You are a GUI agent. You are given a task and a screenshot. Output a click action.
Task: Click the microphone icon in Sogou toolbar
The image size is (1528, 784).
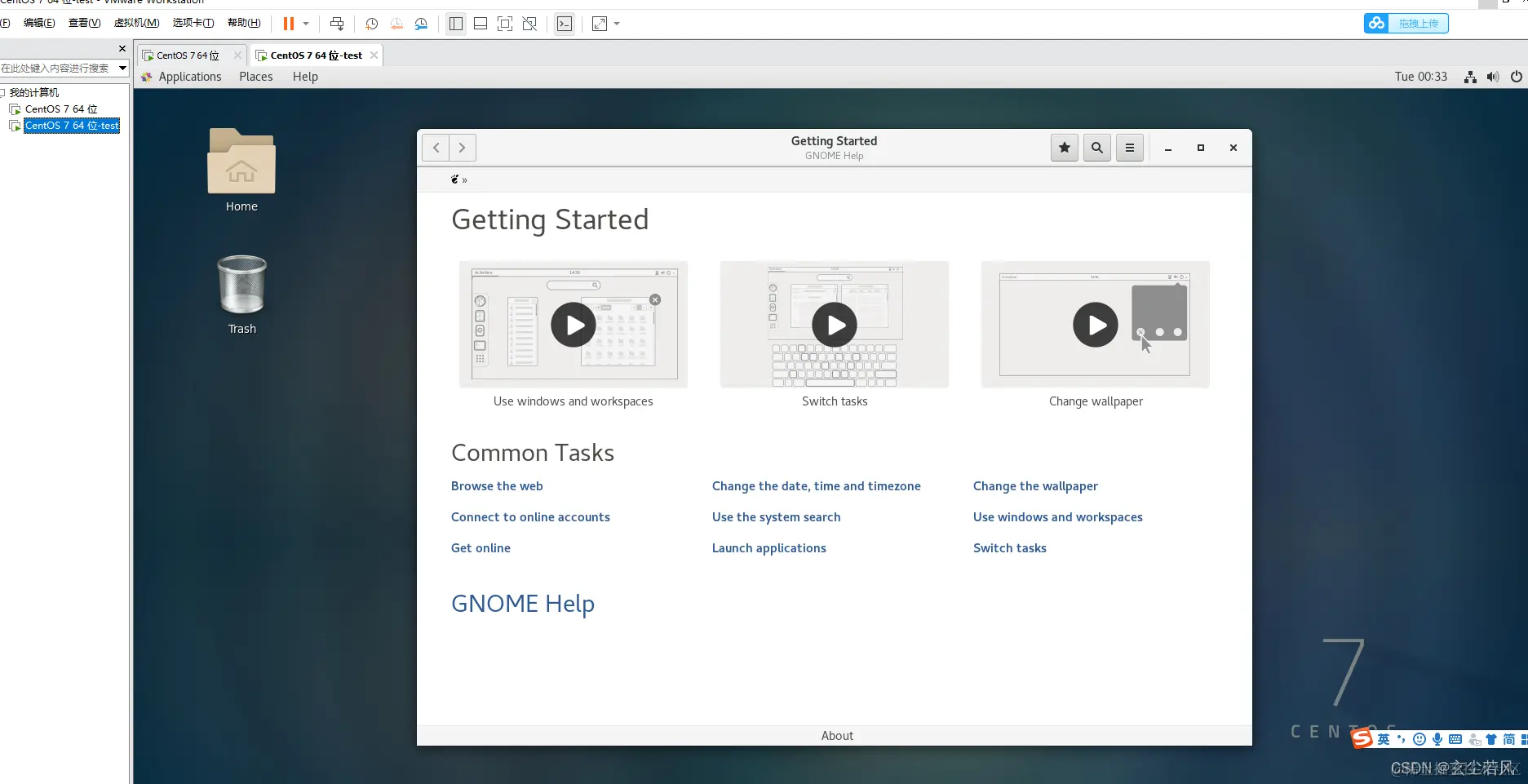pos(1437,739)
